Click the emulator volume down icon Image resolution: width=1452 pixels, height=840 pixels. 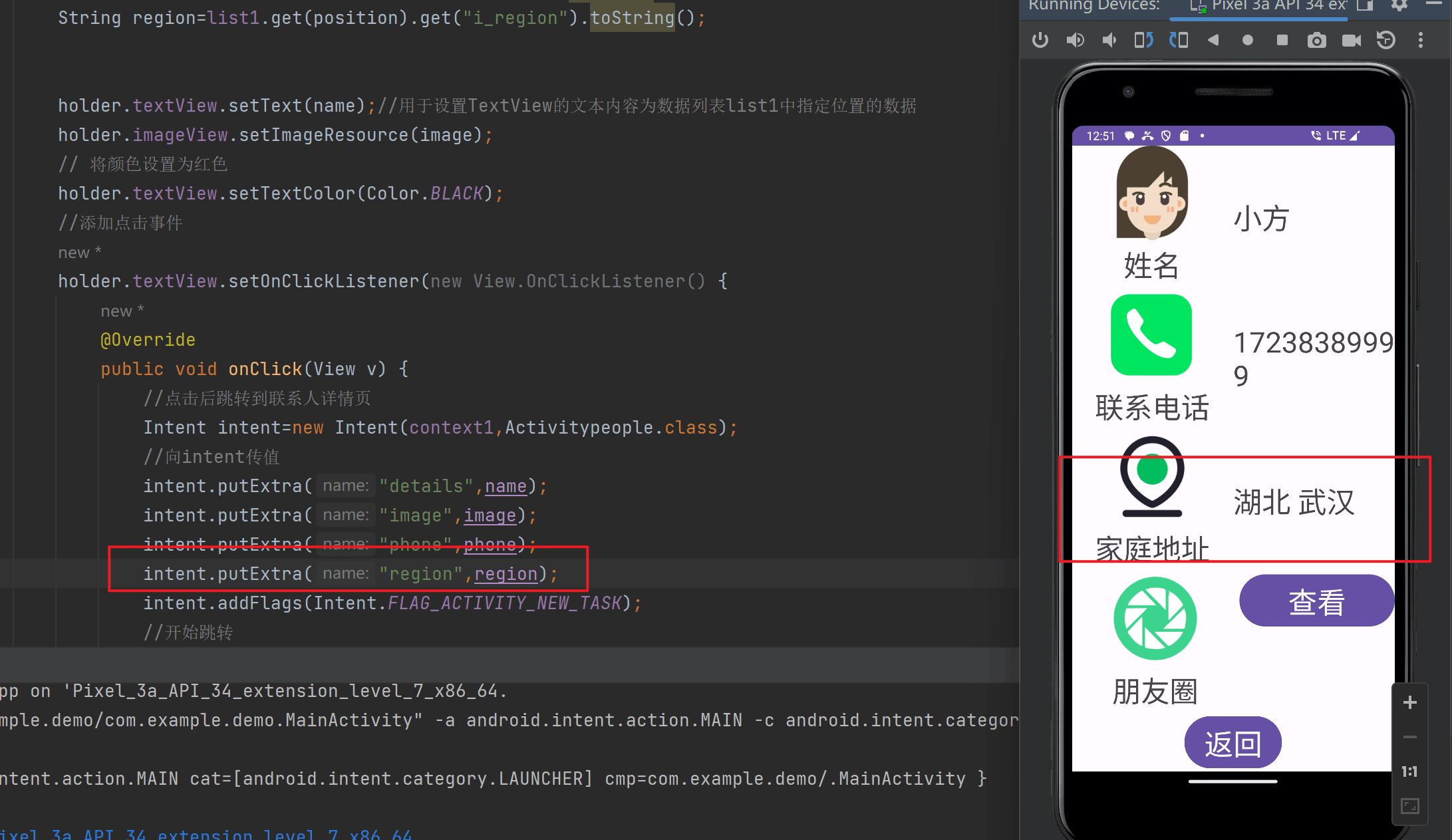coord(1109,41)
